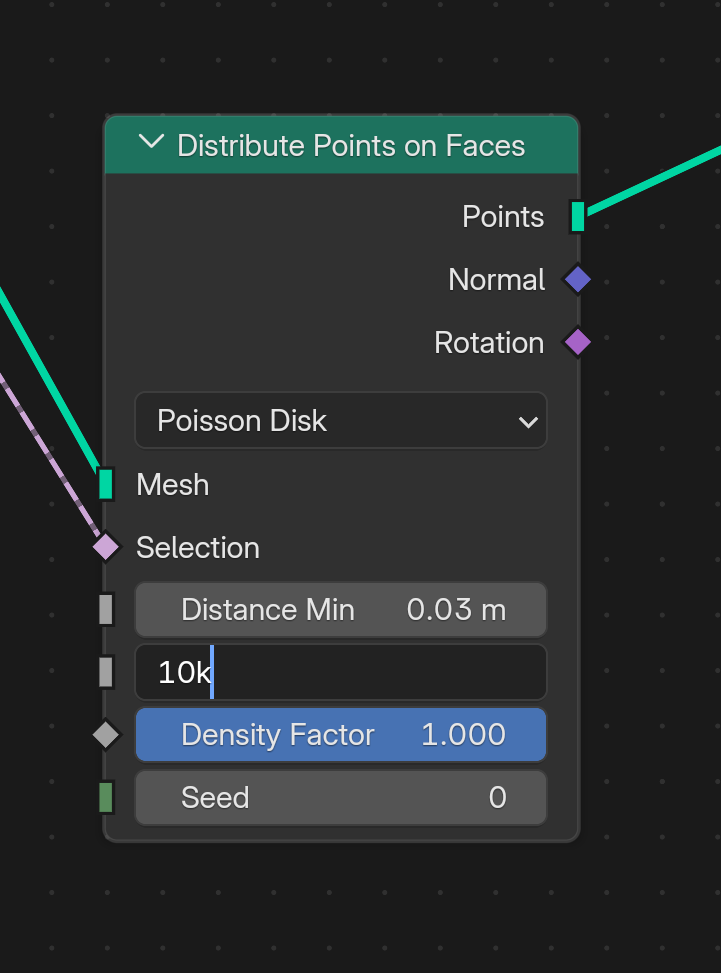
Task: Click inside the 10k text entry field
Action: pyautogui.click(x=341, y=672)
